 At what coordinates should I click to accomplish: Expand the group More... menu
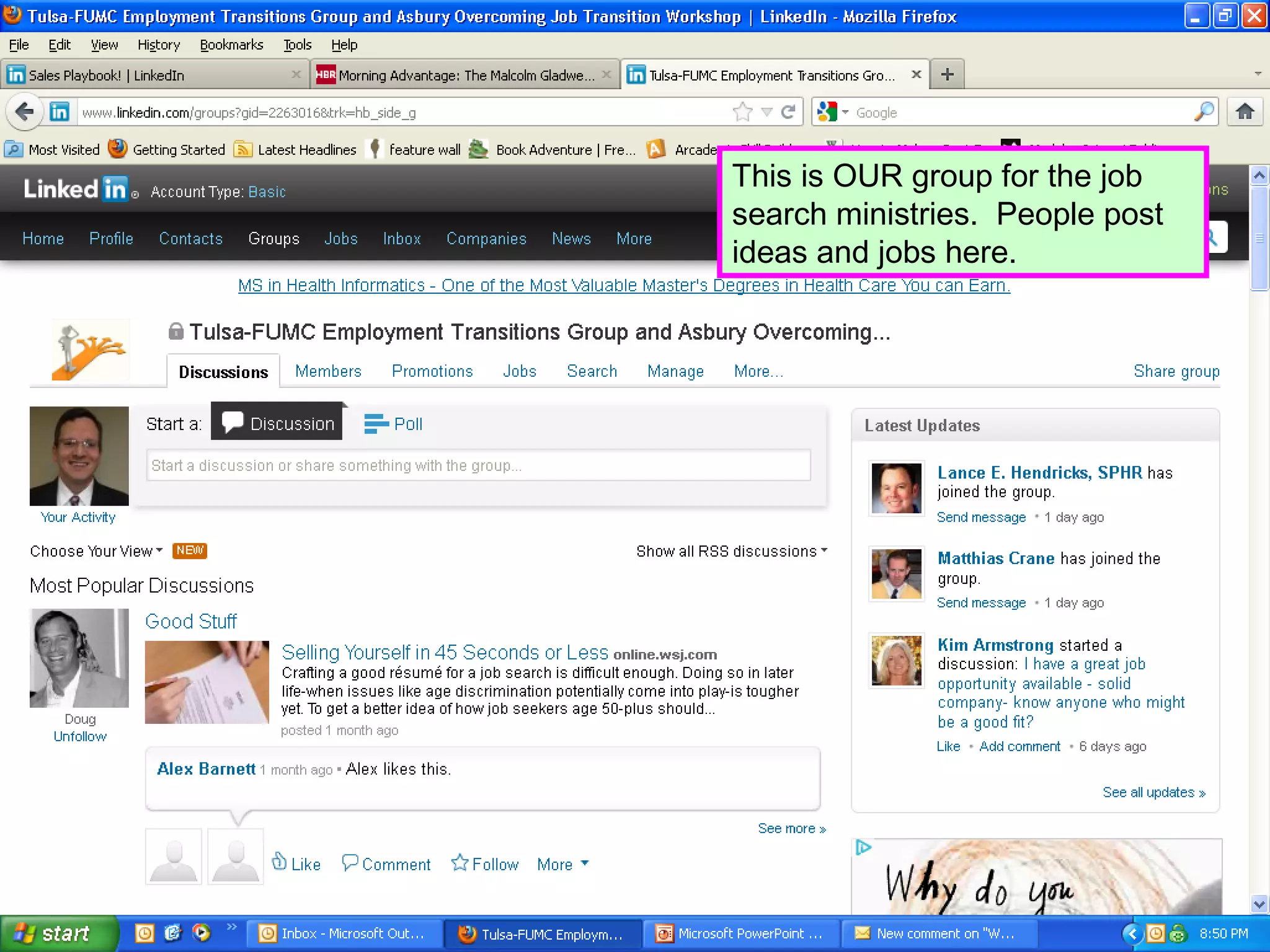pyautogui.click(x=758, y=371)
